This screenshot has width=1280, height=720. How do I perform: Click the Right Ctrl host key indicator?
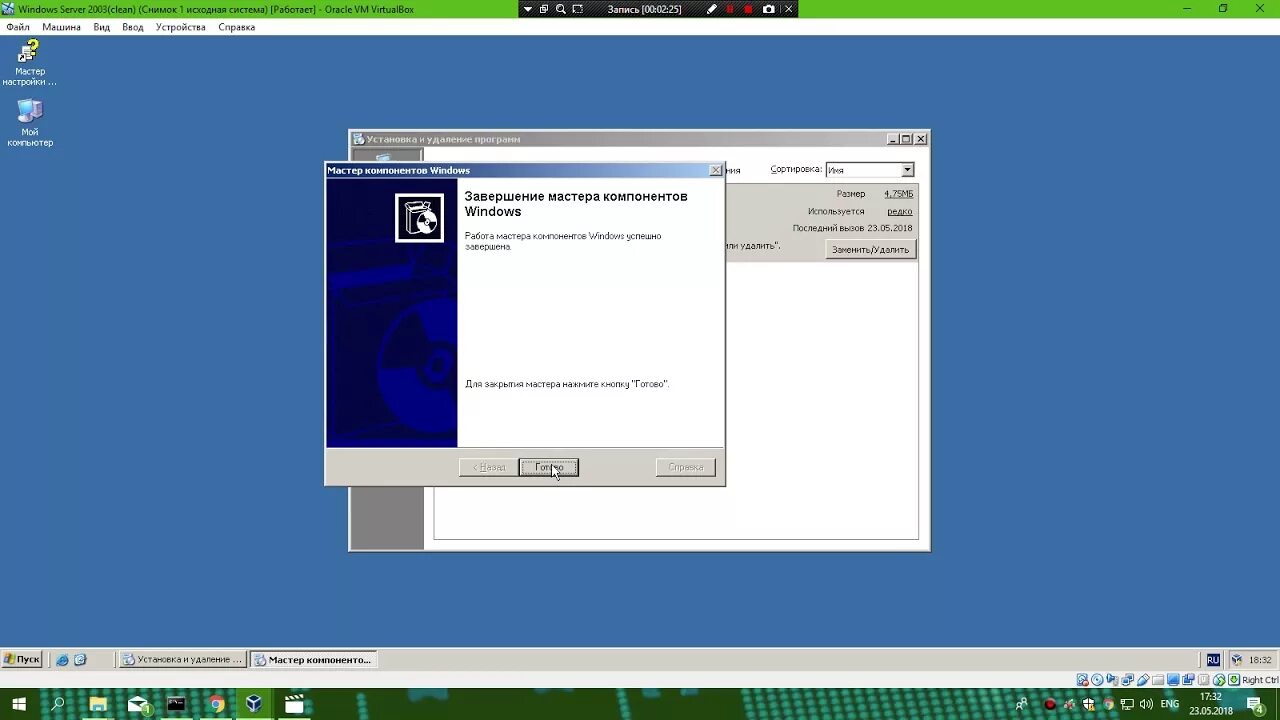[x=1260, y=680]
